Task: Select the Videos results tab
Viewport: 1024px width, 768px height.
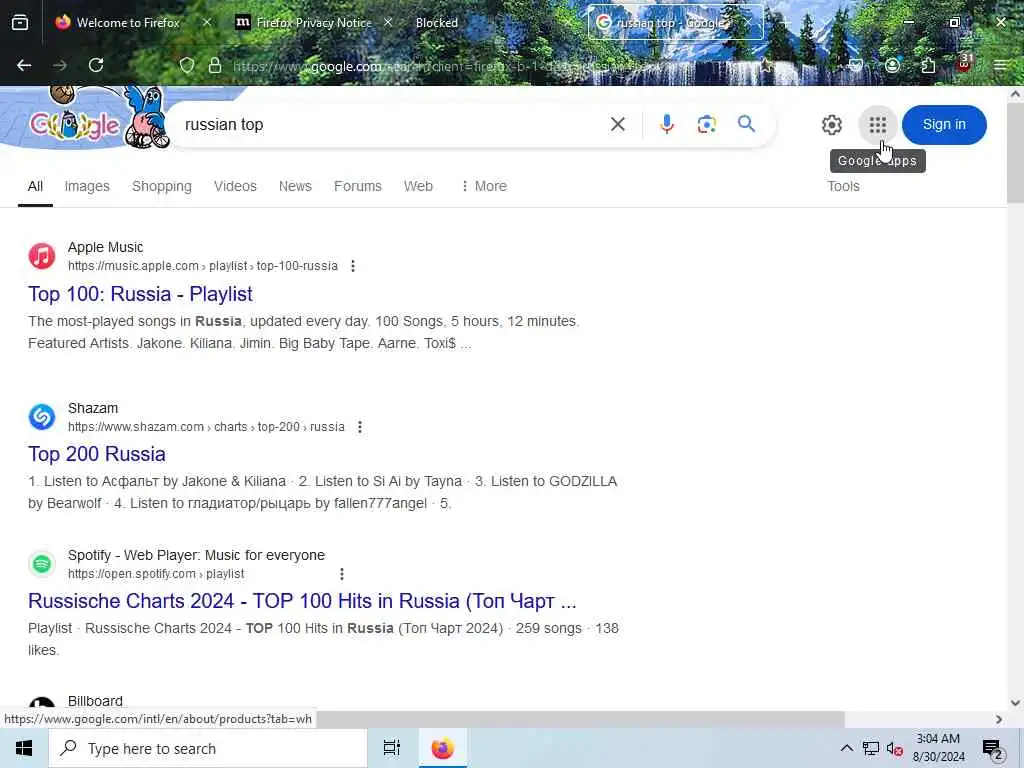Action: pyautogui.click(x=235, y=186)
